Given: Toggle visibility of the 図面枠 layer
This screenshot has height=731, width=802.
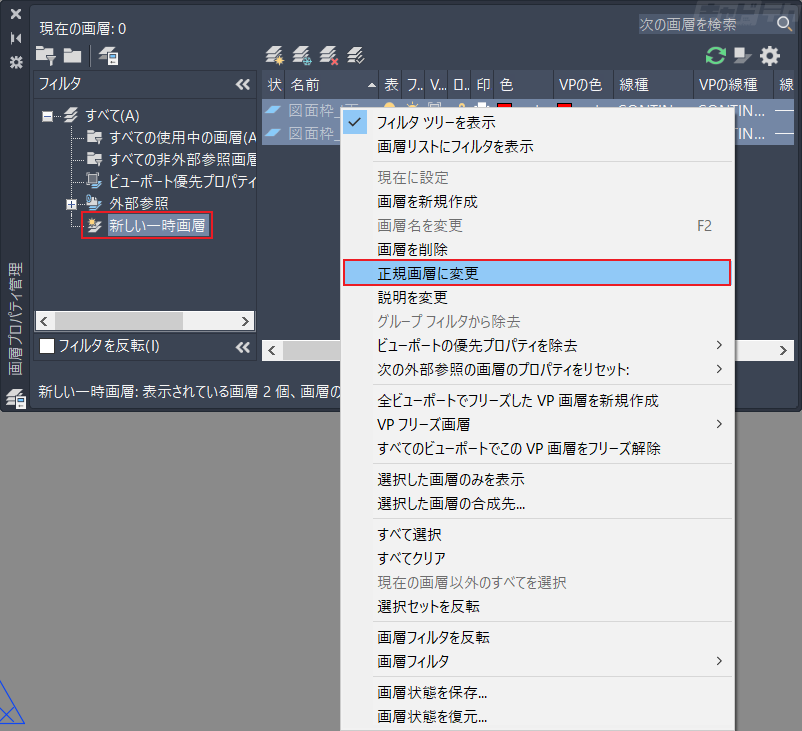Looking at the screenshot, I should (x=390, y=107).
